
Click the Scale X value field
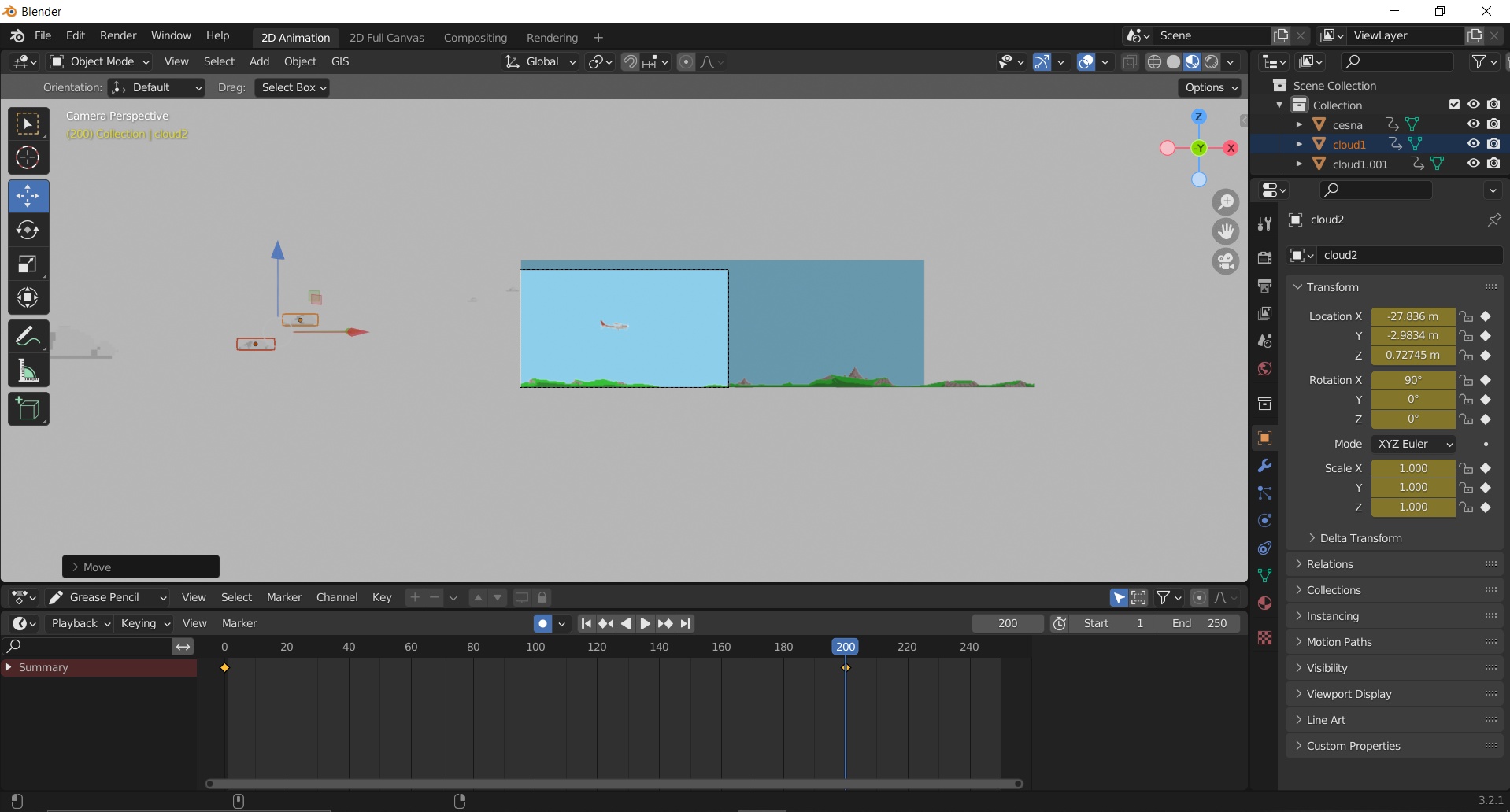[1413, 468]
